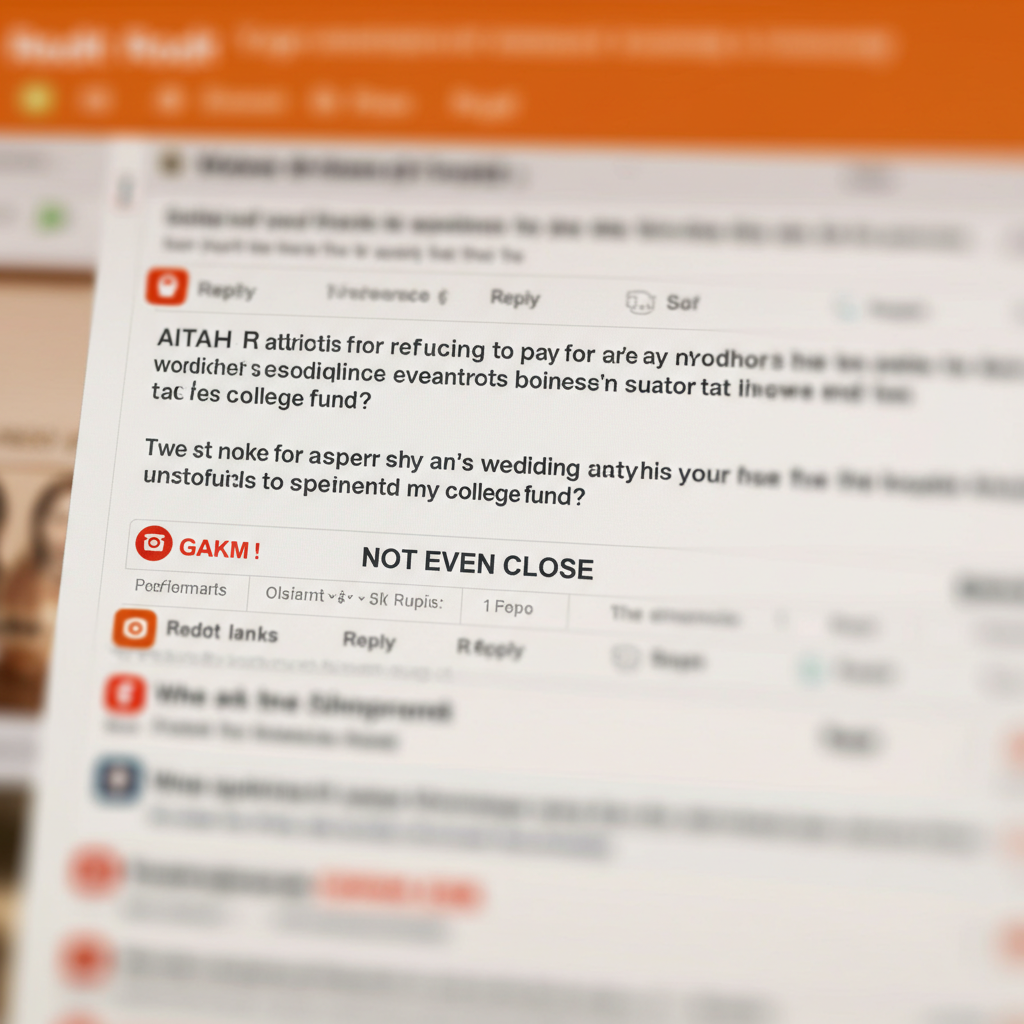Expand the Olsiarnt dropdown chevron
Screen dimensions: 1024x1024
[x=332, y=596]
